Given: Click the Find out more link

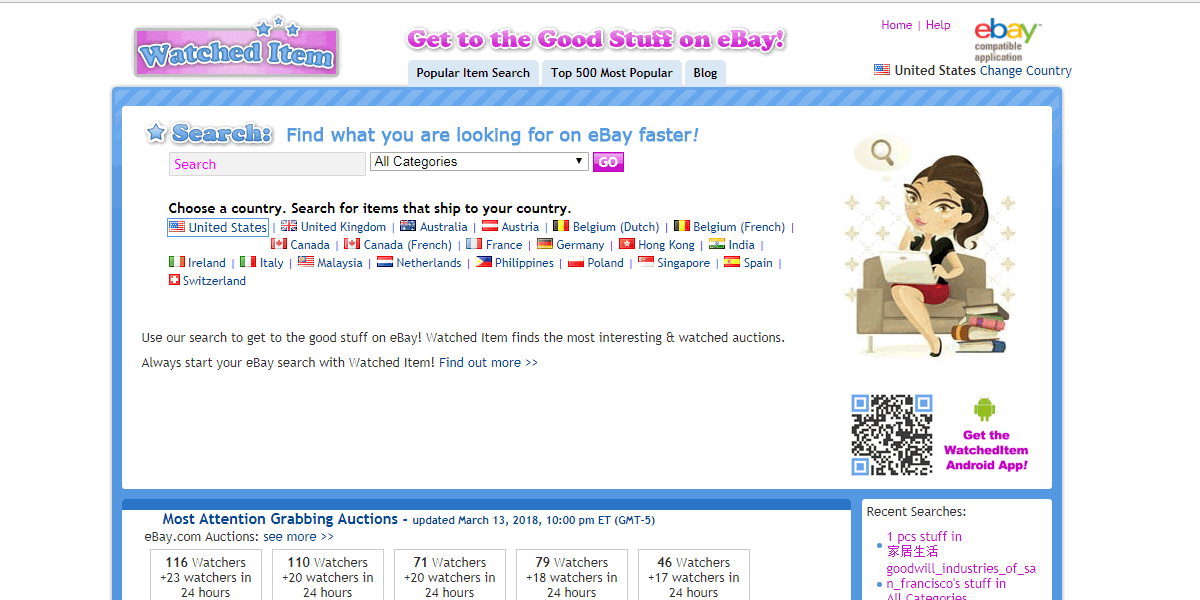Looking at the screenshot, I should (x=488, y=363).
